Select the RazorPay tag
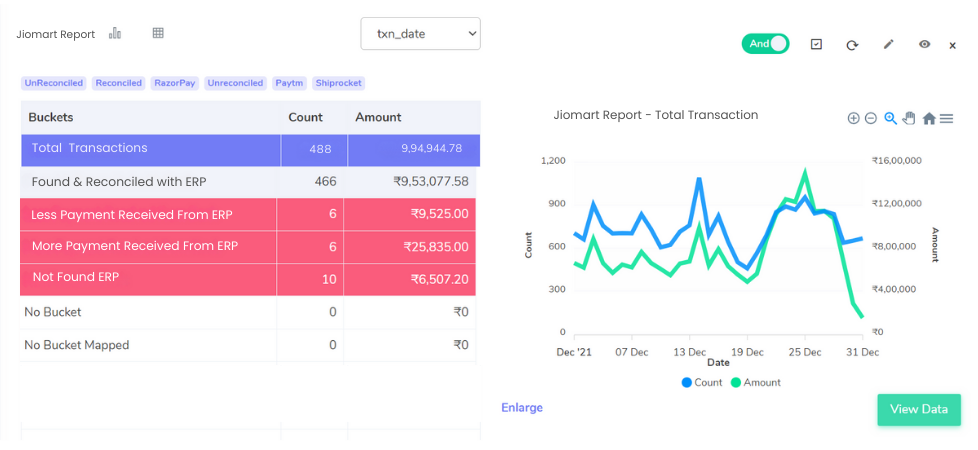The image size is (978, 450). click(x=175, y=83)
